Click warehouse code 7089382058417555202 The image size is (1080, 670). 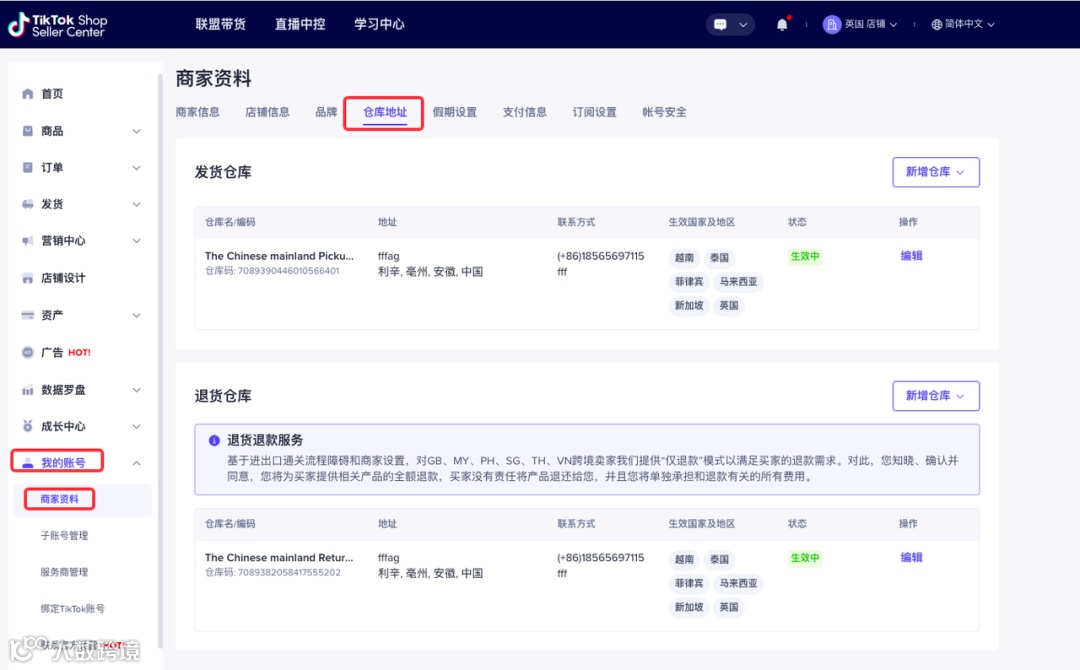coord(289,573)
